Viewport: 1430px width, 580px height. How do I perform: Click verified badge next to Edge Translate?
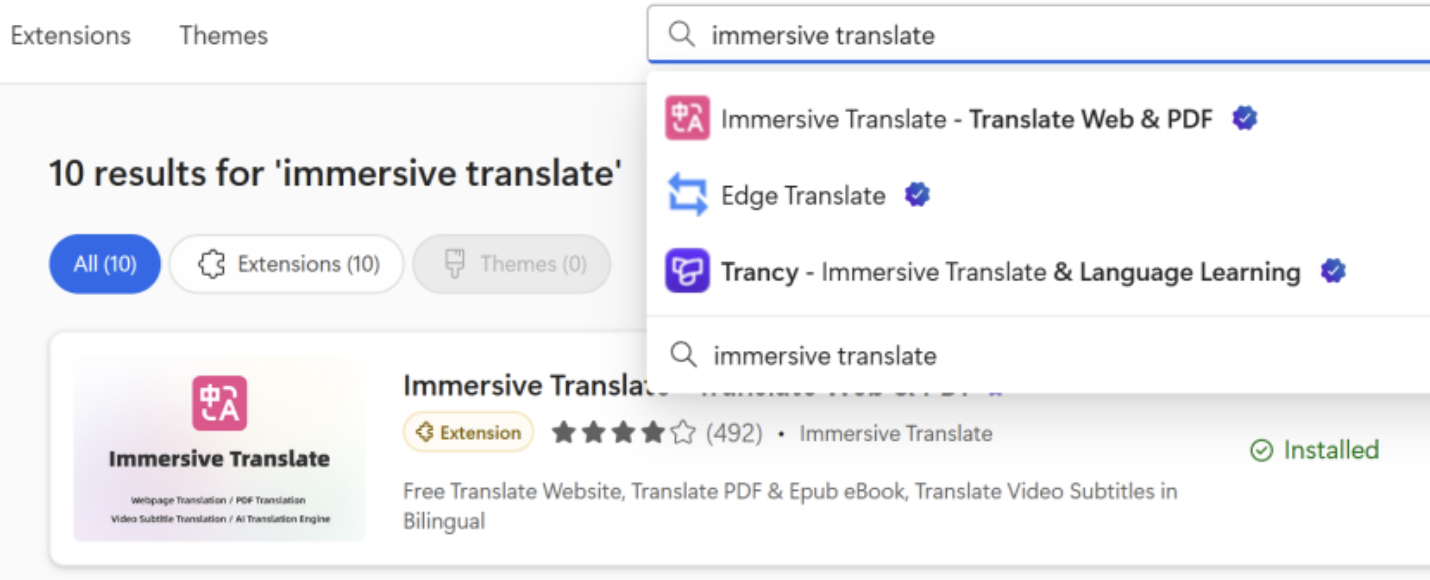point(917,195)
